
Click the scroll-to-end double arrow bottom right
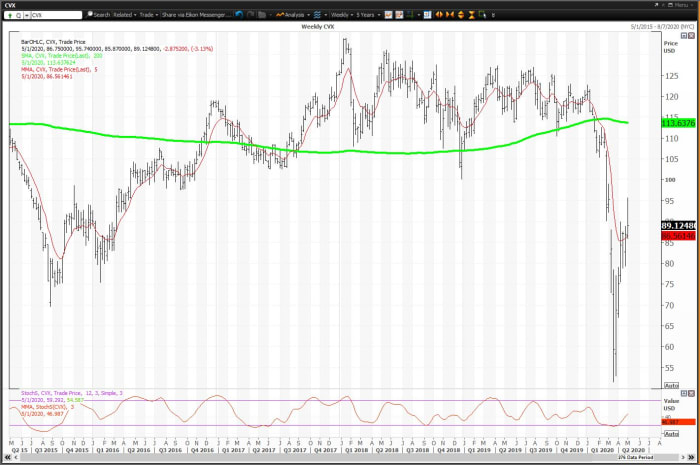[692, 457]
